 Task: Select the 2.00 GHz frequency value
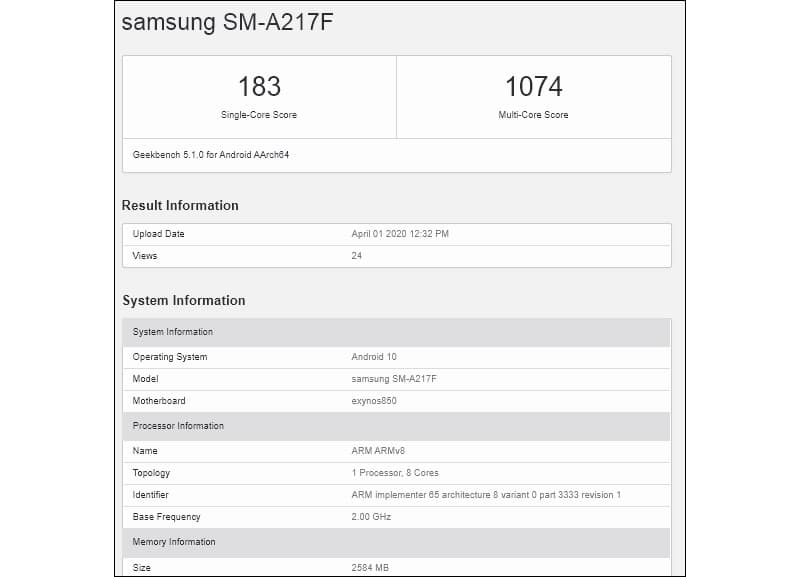pyautogui.click(x=371, y=517)
